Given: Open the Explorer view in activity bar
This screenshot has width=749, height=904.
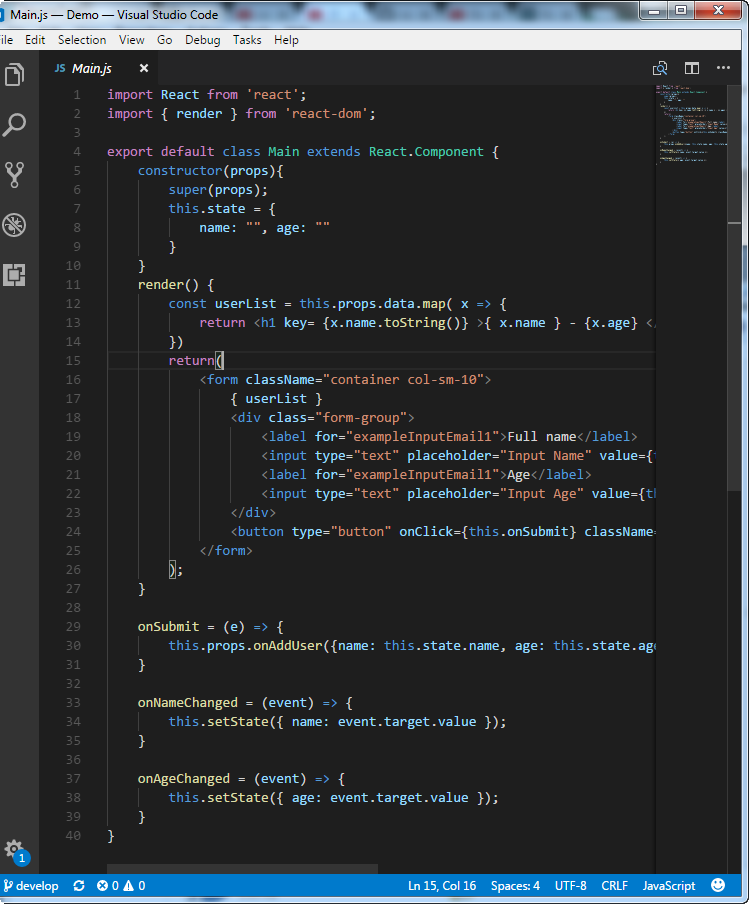Looking at the screenshot, I should (14, 75).
